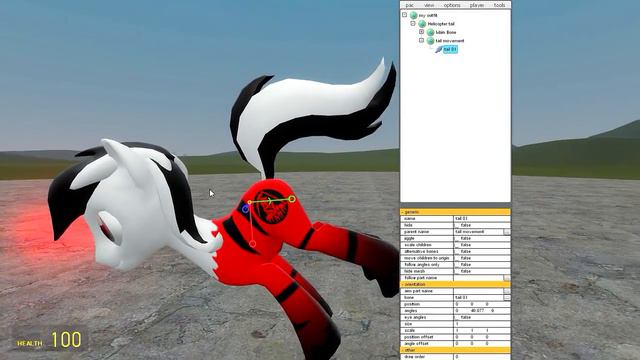Edit the name field value tail 01
The image size is (640, 360).
pos(482,218)
